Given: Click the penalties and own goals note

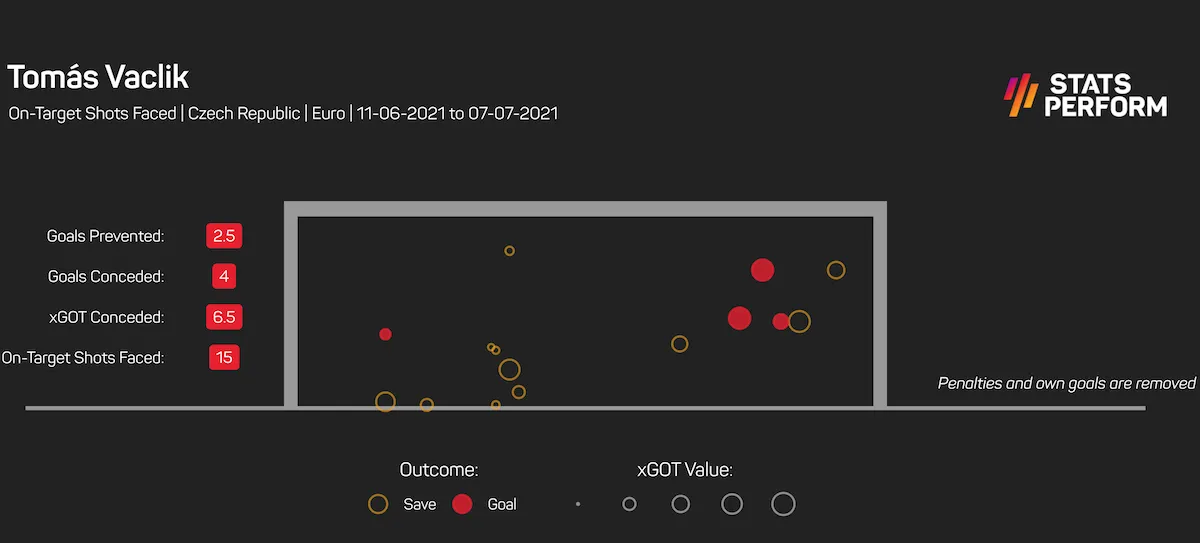Looking at the screenshot, I should 1066,383.
